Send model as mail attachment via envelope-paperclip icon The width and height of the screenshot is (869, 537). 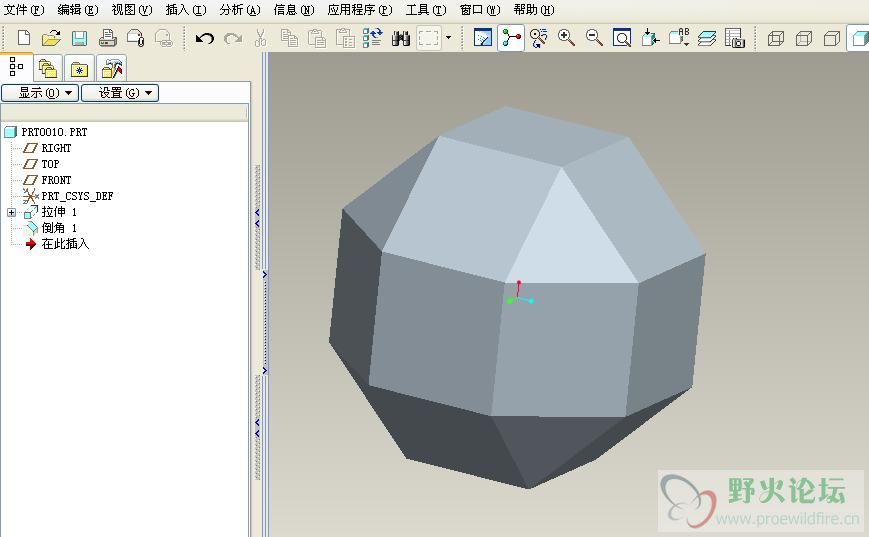click(x=136, y=38)
